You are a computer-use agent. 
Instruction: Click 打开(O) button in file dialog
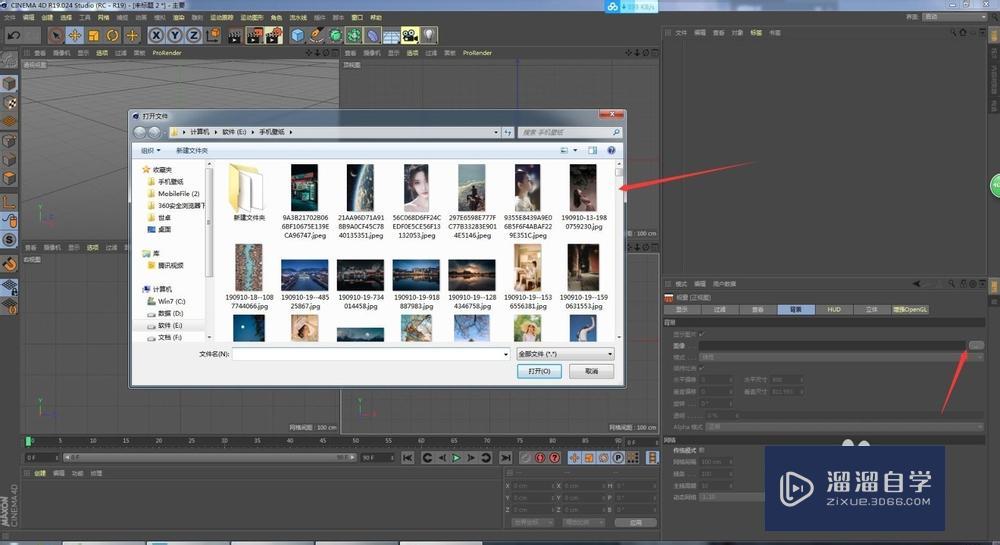coord(539,371)
